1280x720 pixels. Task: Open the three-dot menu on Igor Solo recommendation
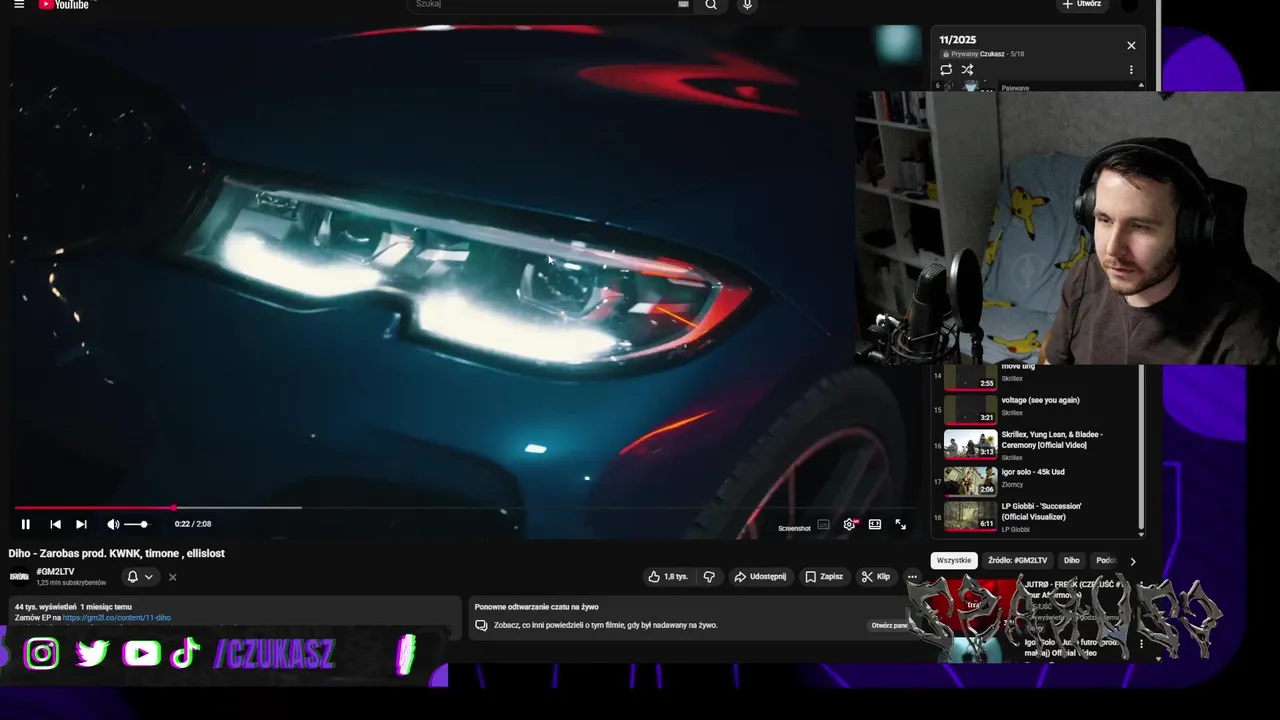point(1141,644)
